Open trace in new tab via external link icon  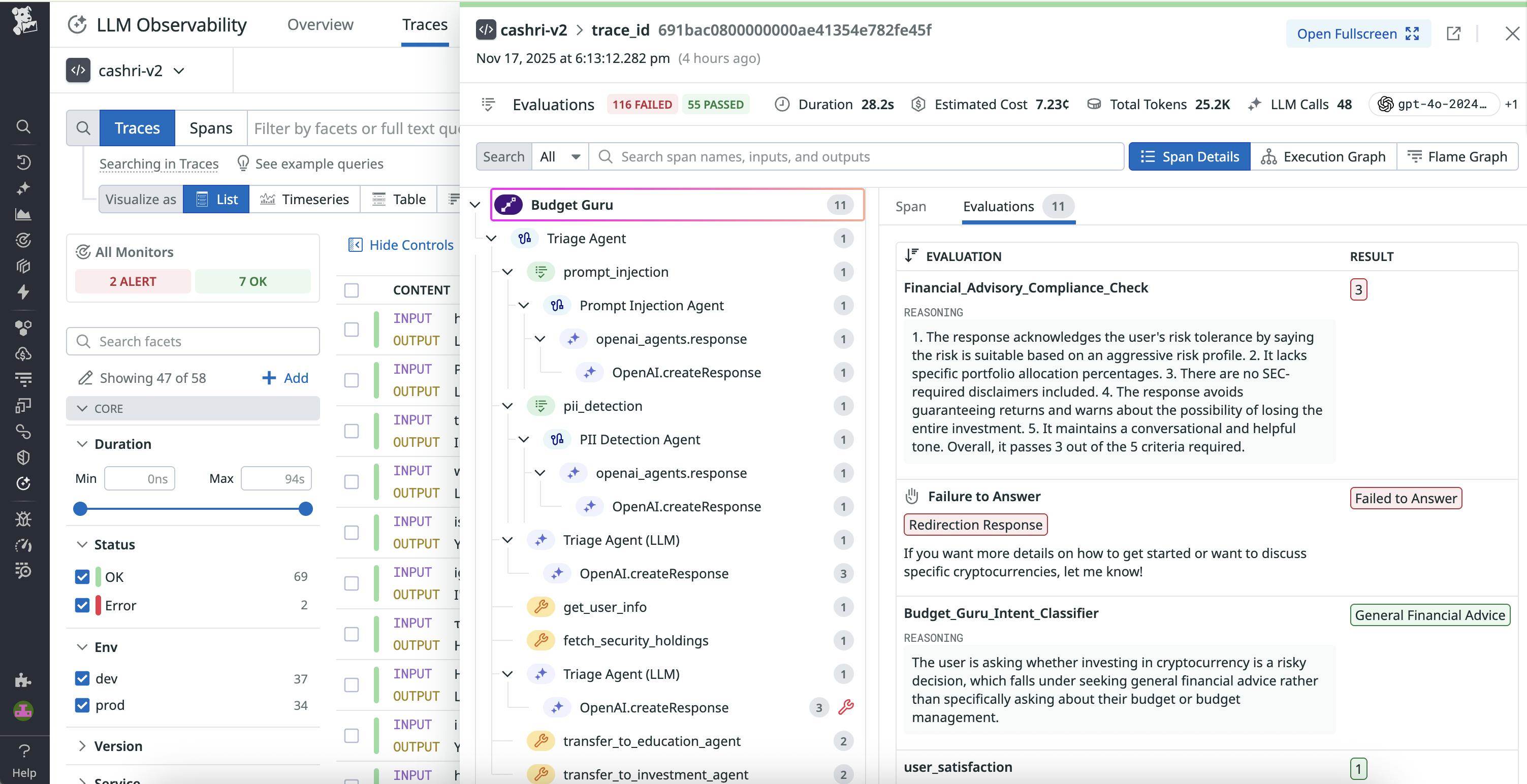click(1453, 33)
